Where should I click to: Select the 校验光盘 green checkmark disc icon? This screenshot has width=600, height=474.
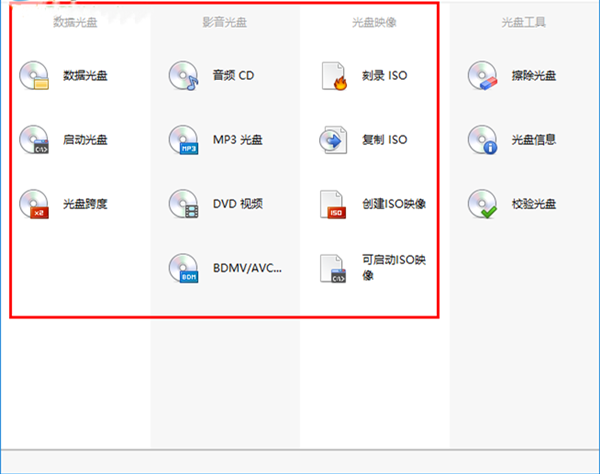pyautogui.click(x=483, y=204)
